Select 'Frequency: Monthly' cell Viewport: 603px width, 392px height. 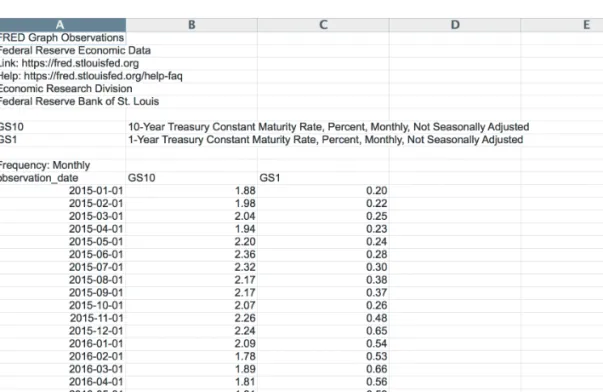(63, 165)
